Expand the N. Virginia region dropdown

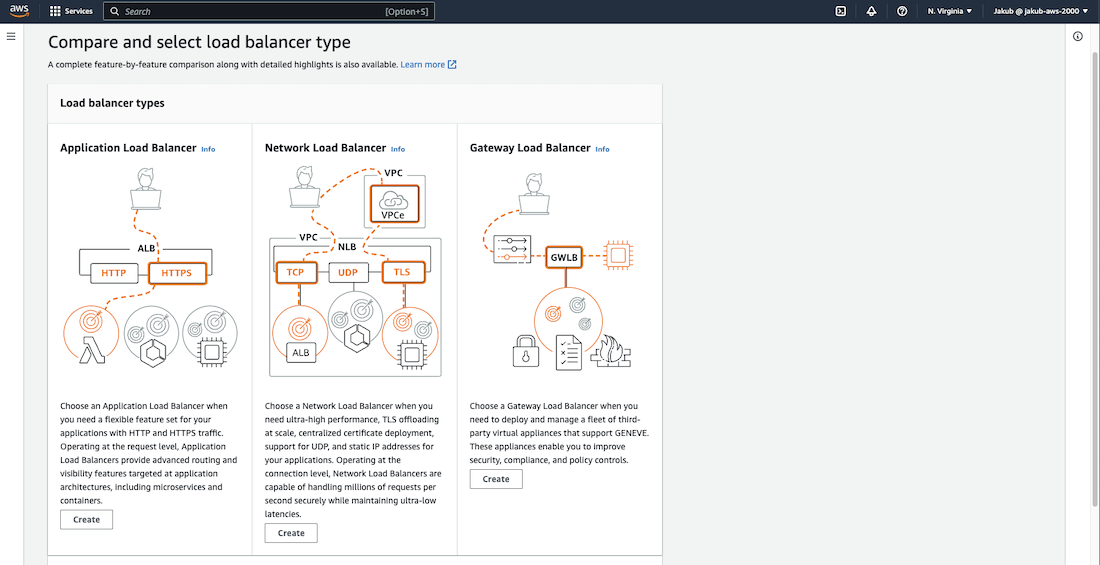[949, 11]
